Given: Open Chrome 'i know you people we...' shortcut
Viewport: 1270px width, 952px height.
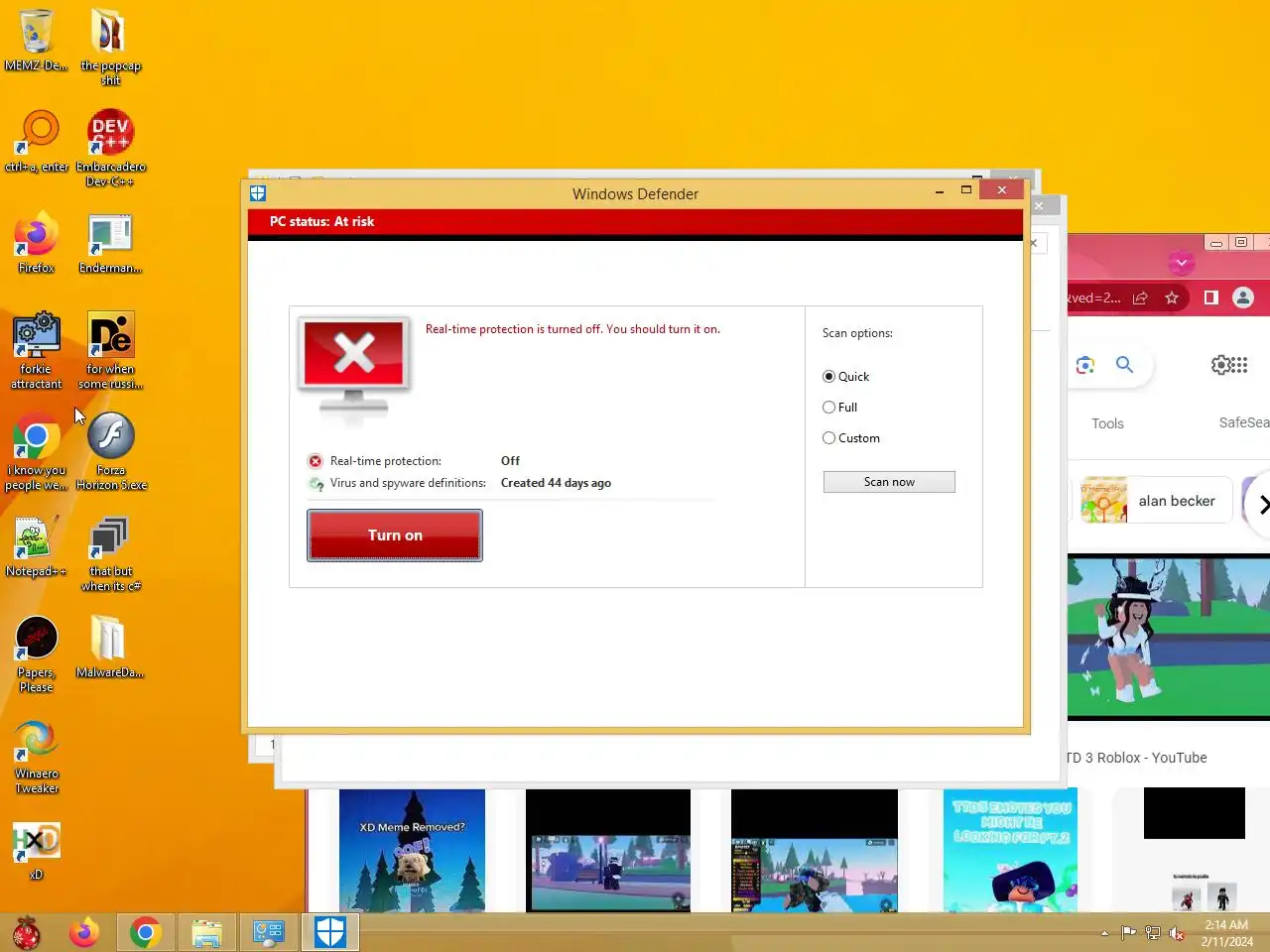Looking at the screenshot, I should [x=37, y=451].
